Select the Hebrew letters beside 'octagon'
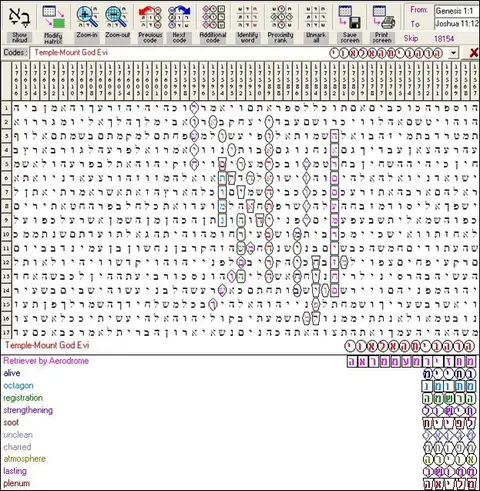Image resolution: width=480 pixels, height=491 pixels. coord(449,386)
